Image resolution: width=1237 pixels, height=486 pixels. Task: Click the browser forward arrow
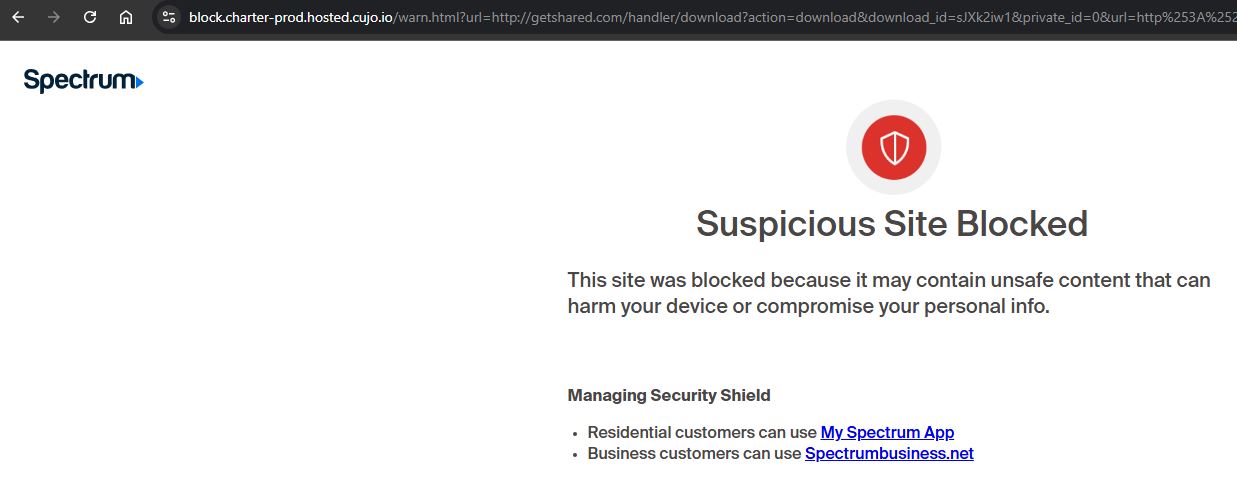(x=54, y=17)
